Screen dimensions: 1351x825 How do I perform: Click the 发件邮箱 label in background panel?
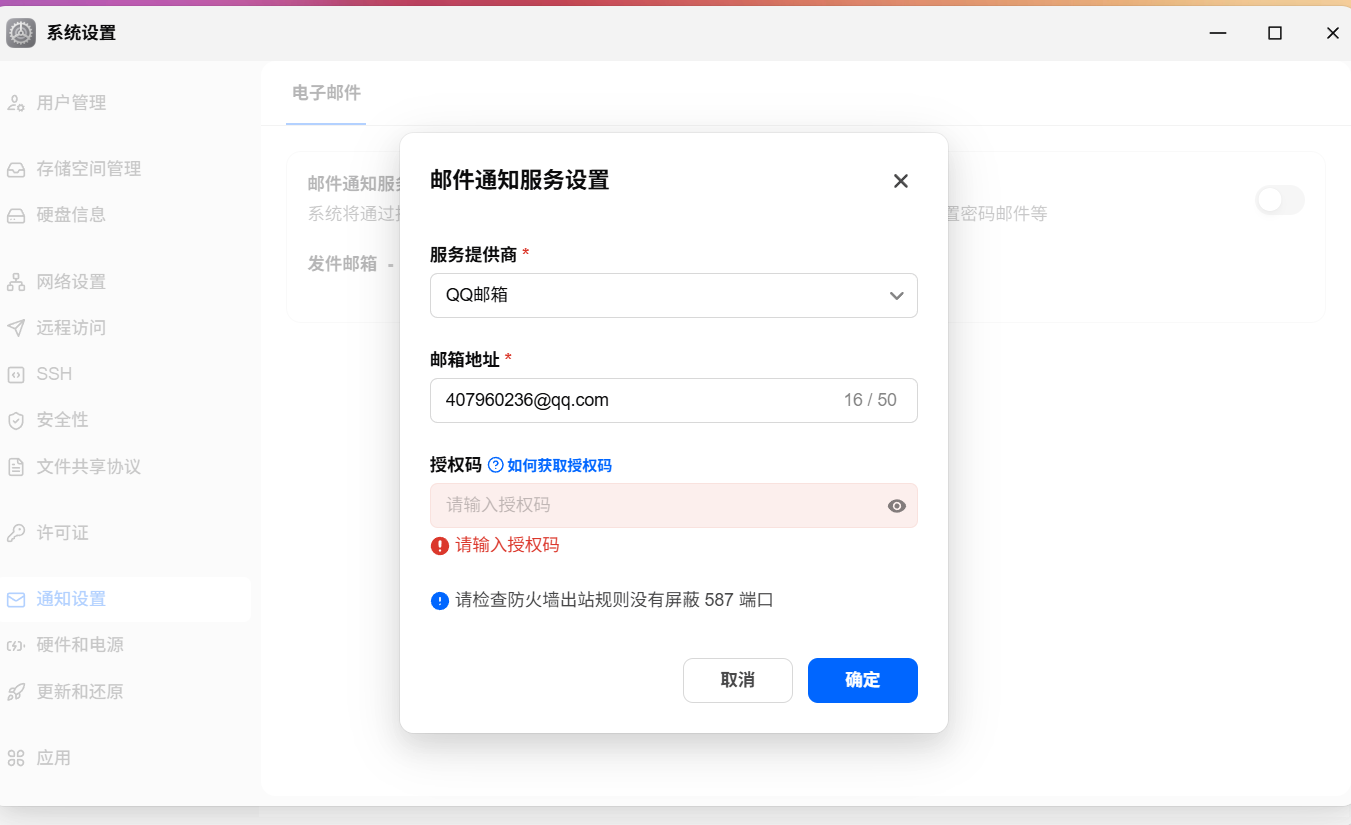[343, 264]
